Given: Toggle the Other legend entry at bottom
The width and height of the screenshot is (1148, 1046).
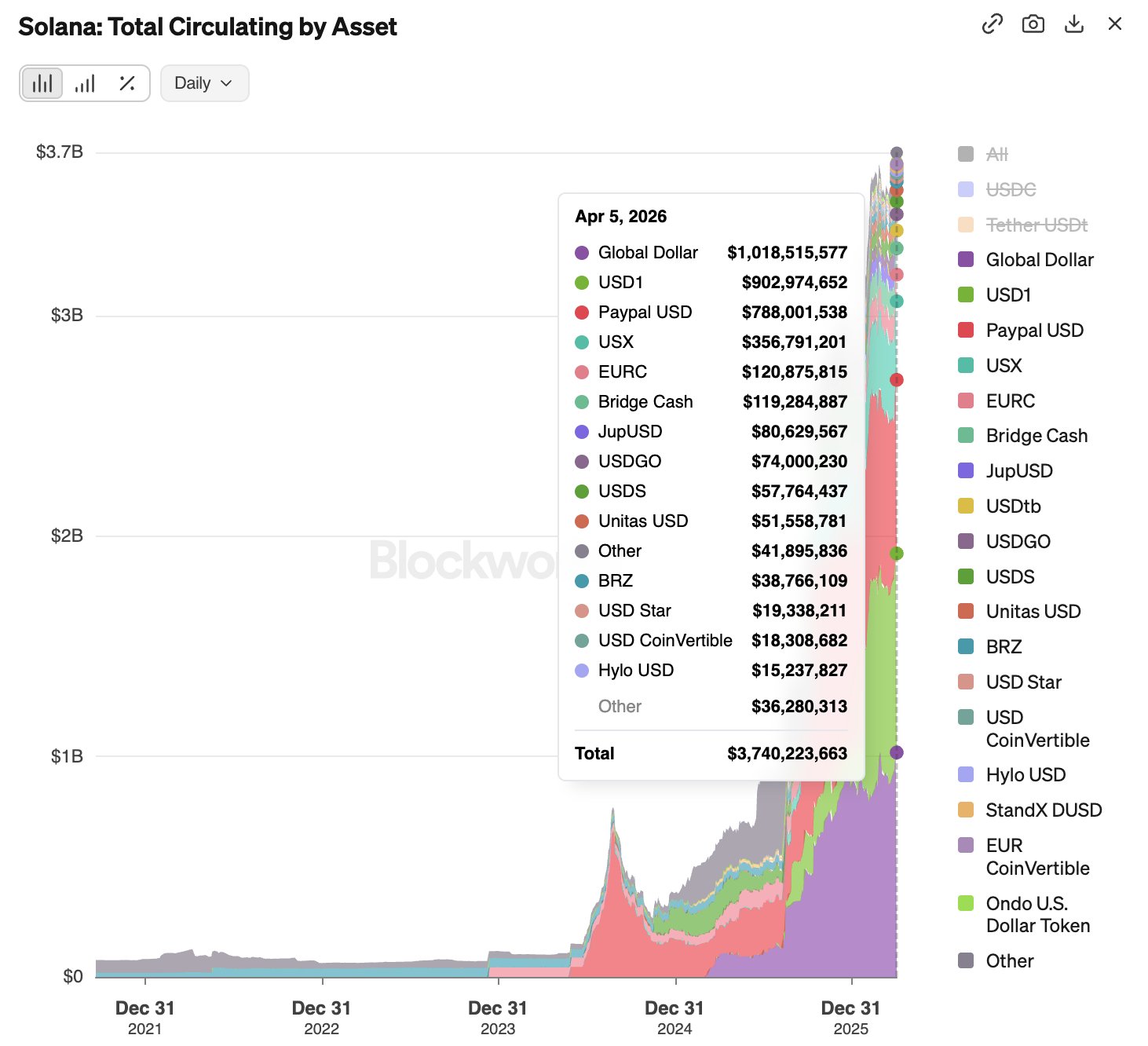Looking at the screenshot, I should point(1009,961).
